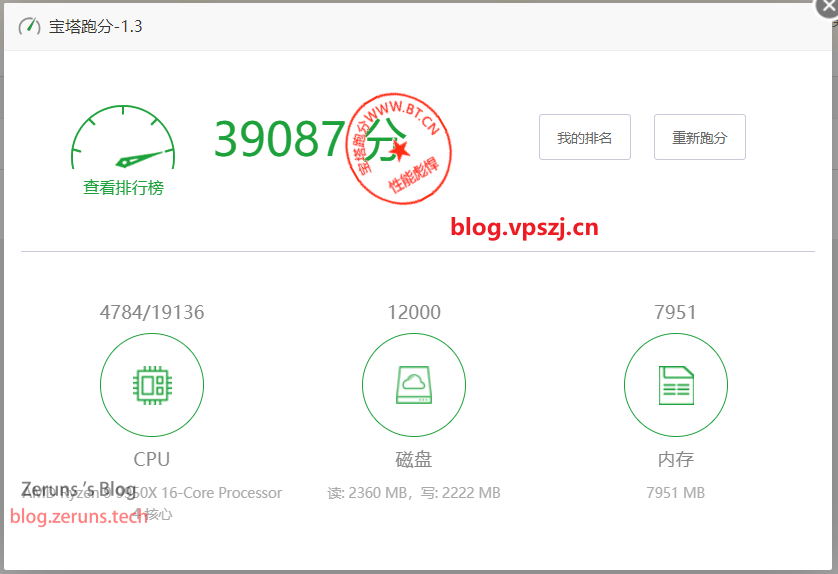Click the small speedometer icon in title bar
Screen dimensions: 838x574
pos(29,26)
